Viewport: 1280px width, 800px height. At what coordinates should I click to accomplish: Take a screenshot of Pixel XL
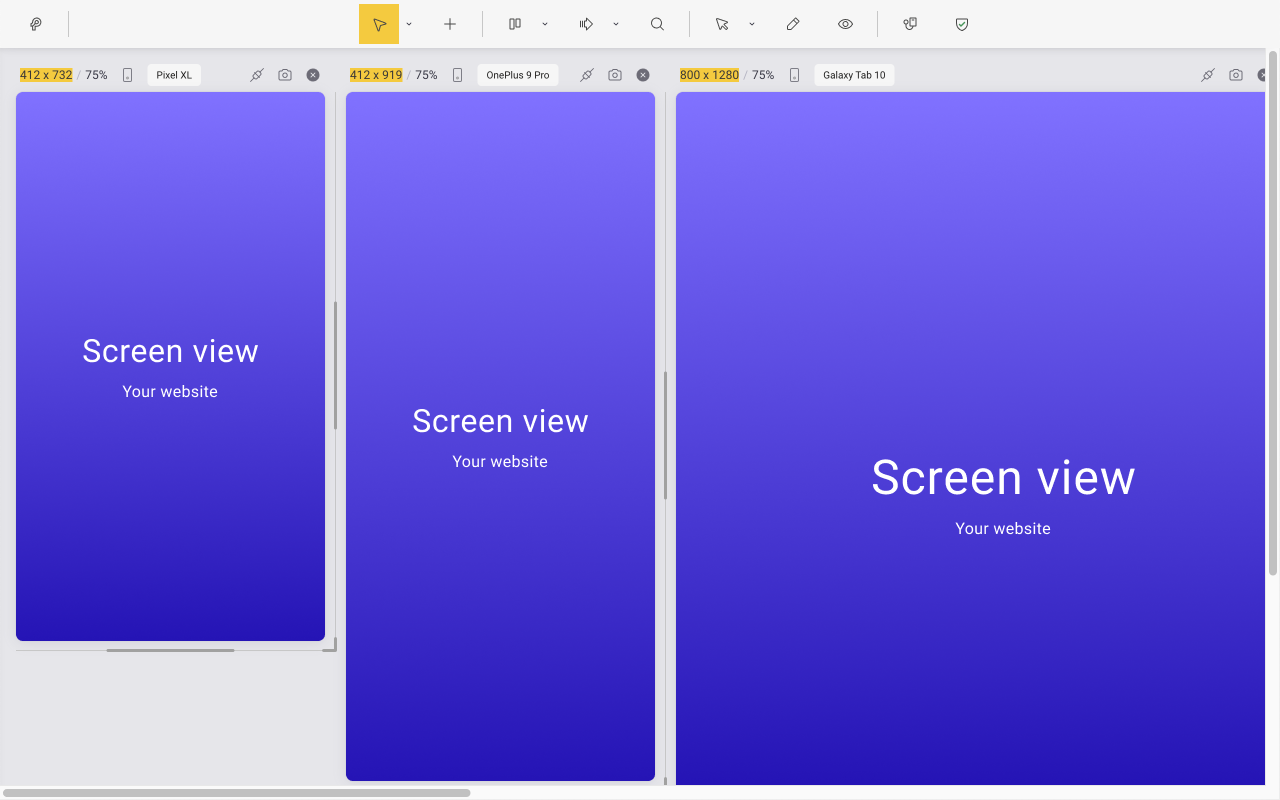[x=285, y=75]
